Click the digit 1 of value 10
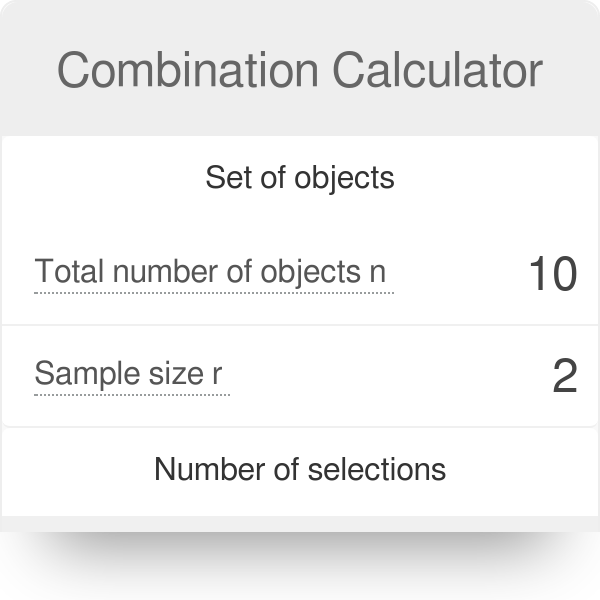Image resolution: width=600 pixels, height=600 pixels. (x=538, y=274)
